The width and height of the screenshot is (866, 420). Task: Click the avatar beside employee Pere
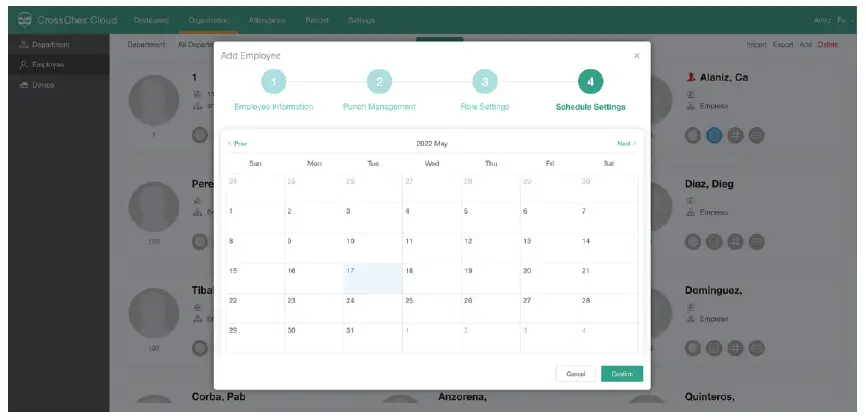click(154, 207)
